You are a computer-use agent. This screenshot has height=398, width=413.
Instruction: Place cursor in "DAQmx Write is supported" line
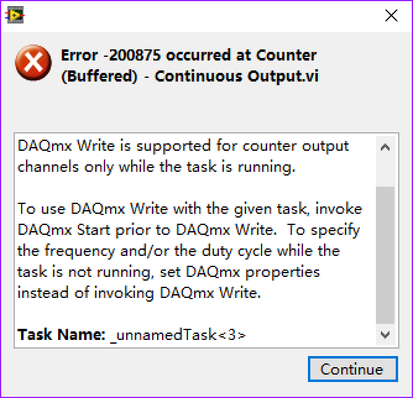(x=183, y=146)
